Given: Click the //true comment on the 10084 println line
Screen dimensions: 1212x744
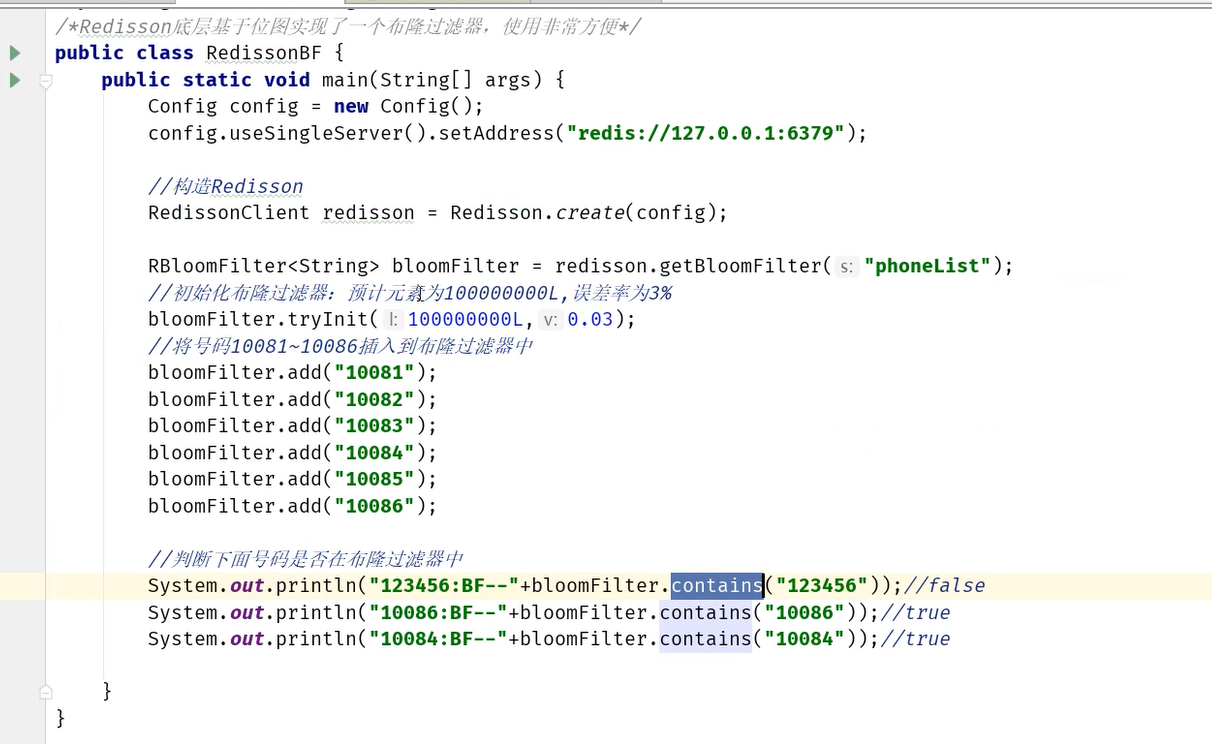Looking at the screenshot, I should [x=915, y=639].
